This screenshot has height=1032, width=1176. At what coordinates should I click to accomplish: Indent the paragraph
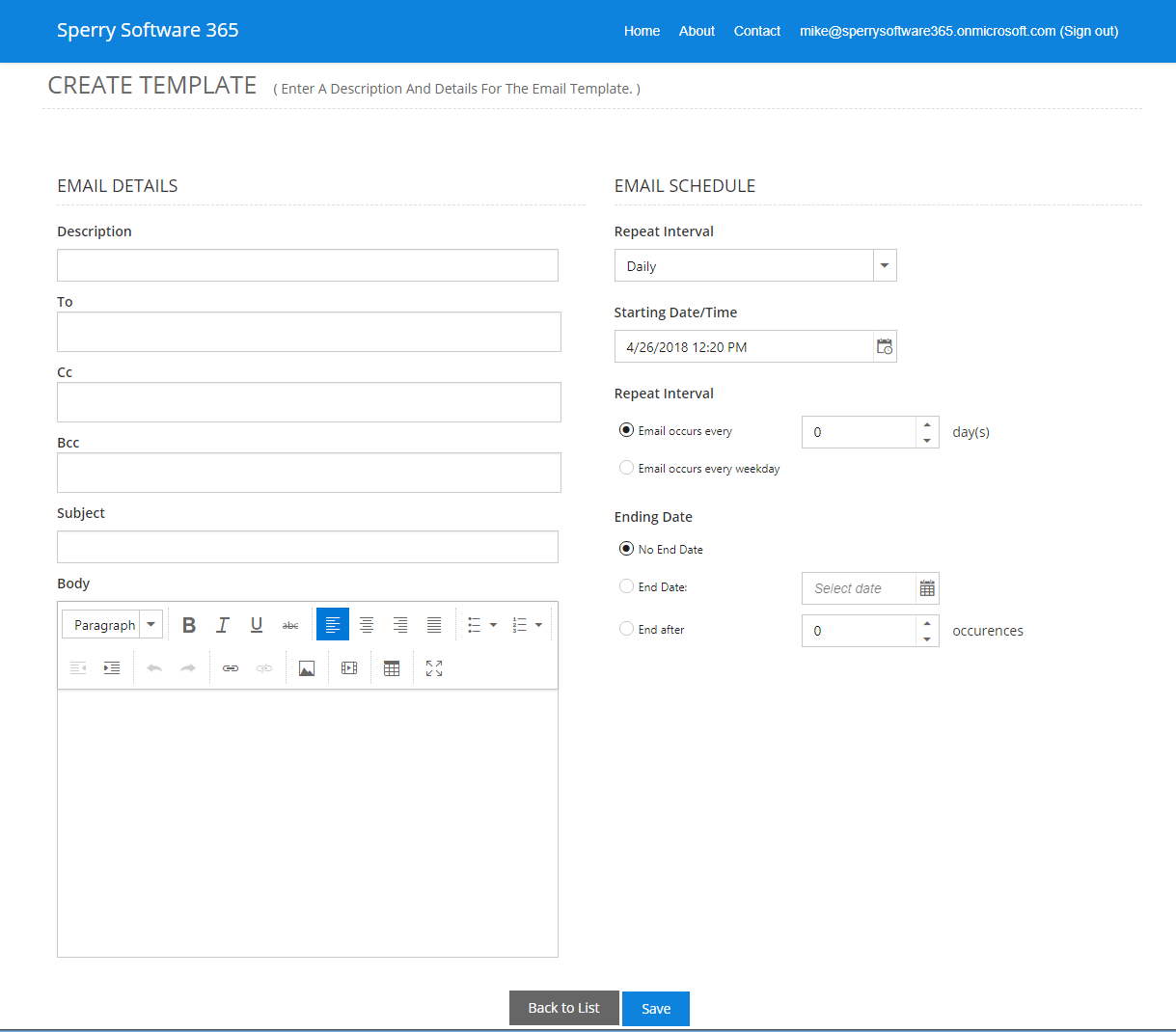(112, 668)
